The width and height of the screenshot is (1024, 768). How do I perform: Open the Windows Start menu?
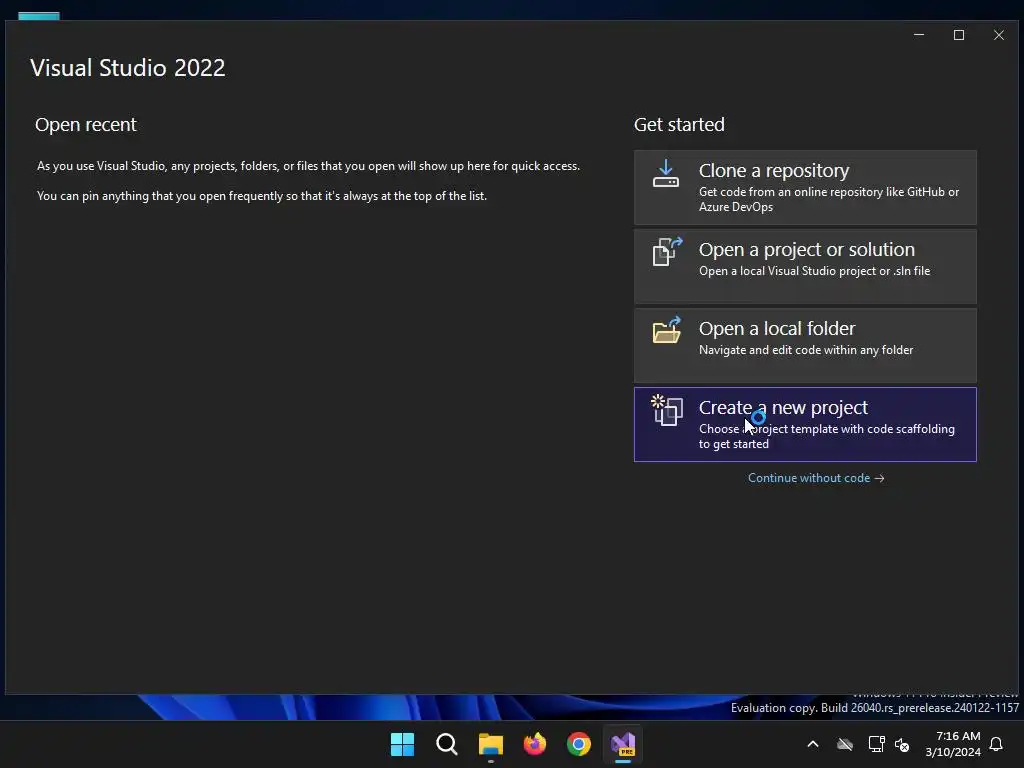pos(402,744)
